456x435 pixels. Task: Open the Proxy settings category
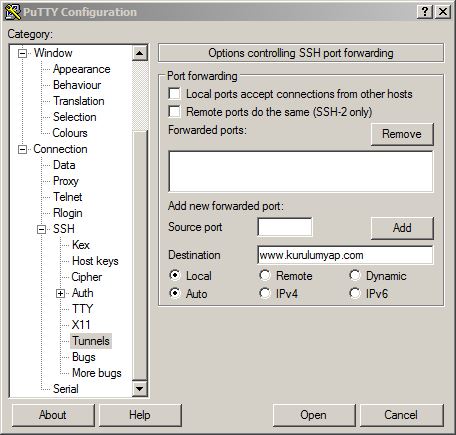[66, 181]
